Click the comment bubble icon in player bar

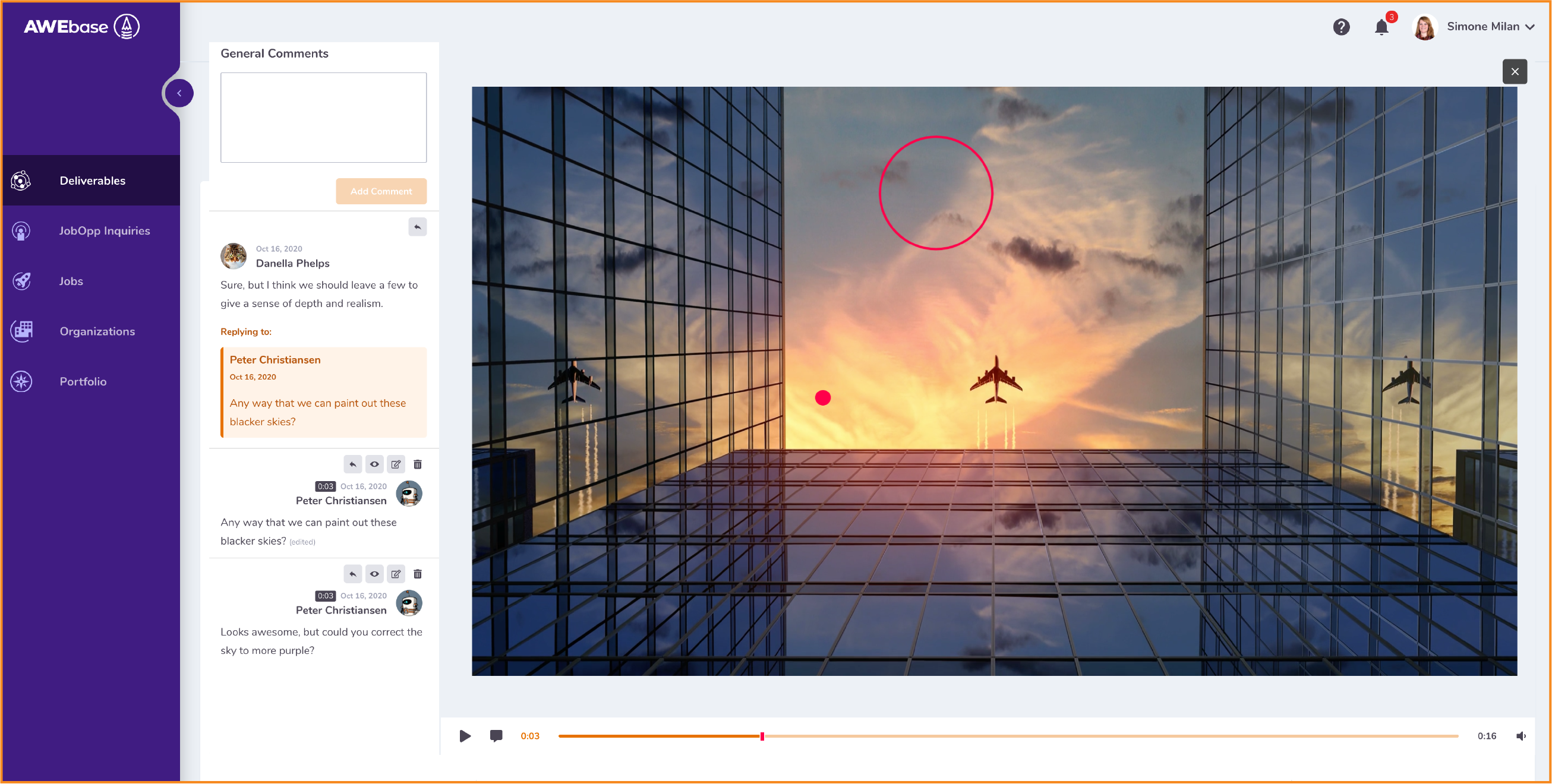[x=496, y=736]
